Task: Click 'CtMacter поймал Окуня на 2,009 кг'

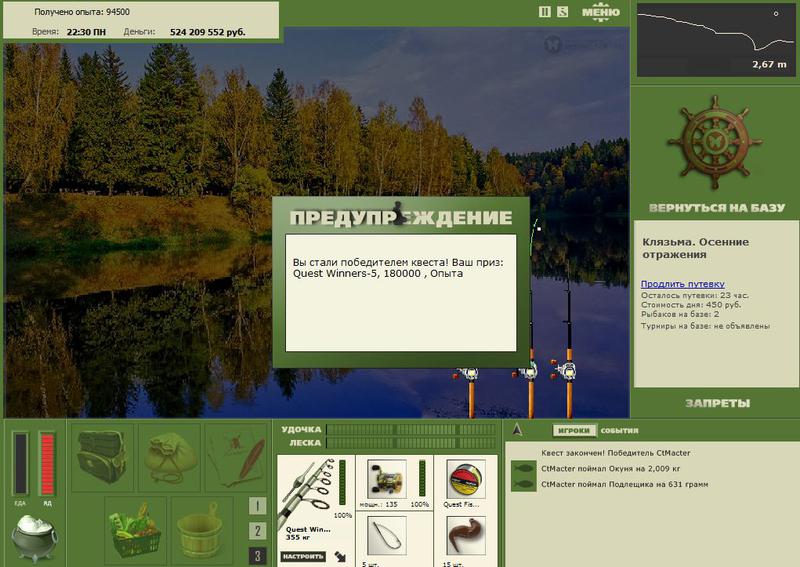Action: (611, 469)
